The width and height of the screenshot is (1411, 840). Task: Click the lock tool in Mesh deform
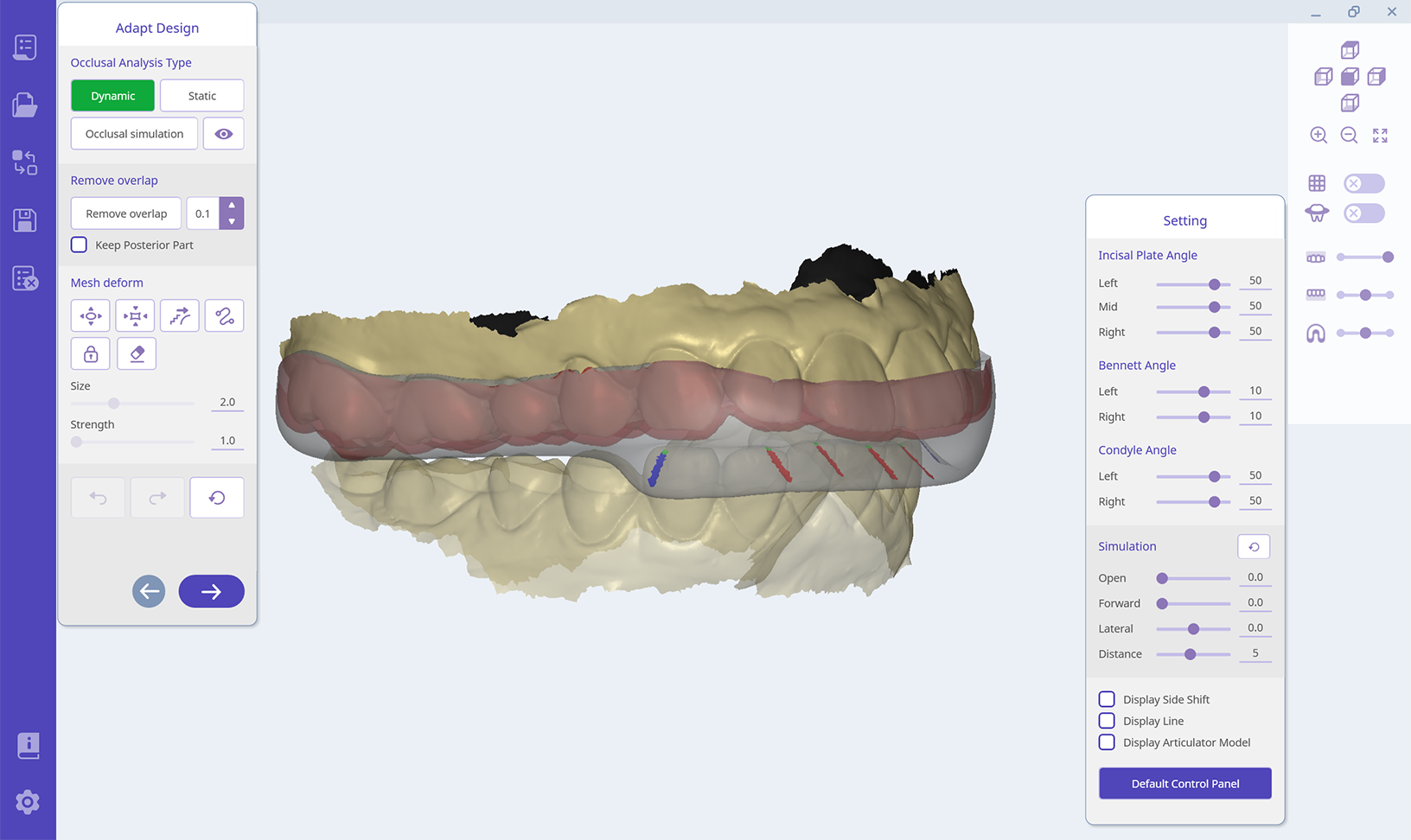pos(91,354)
